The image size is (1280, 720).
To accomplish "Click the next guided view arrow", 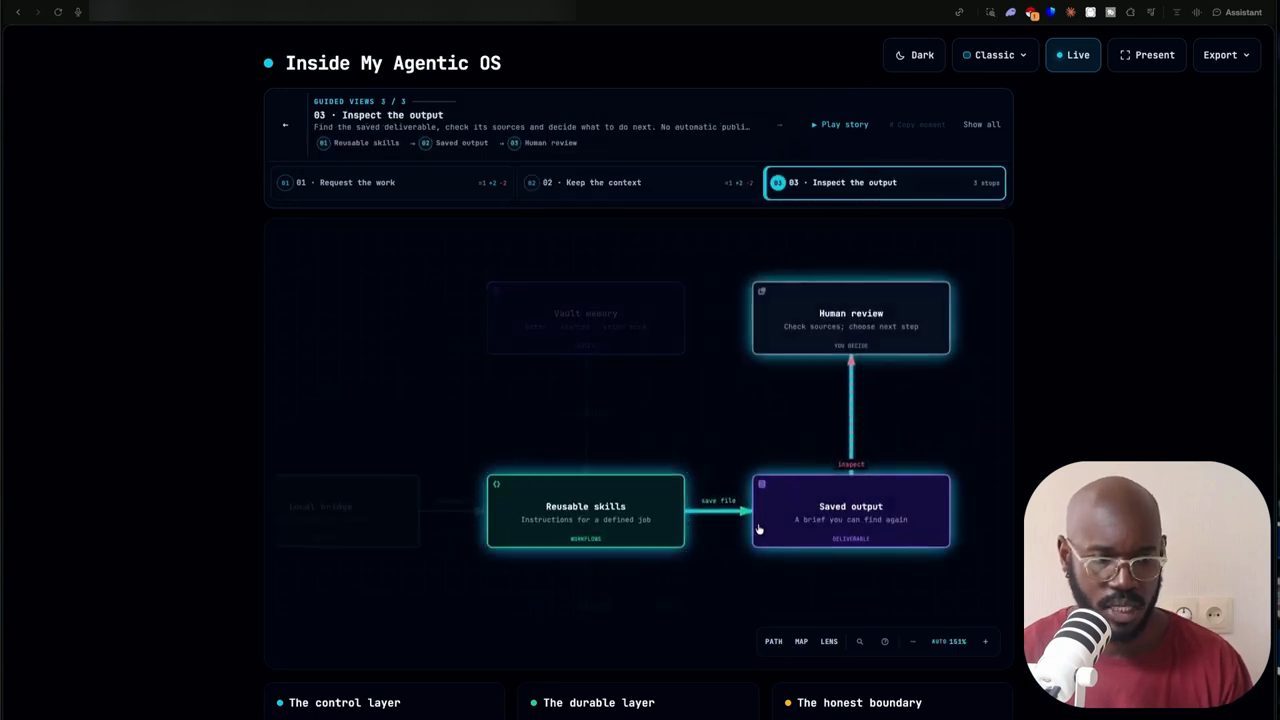I will tap(780, 125).
